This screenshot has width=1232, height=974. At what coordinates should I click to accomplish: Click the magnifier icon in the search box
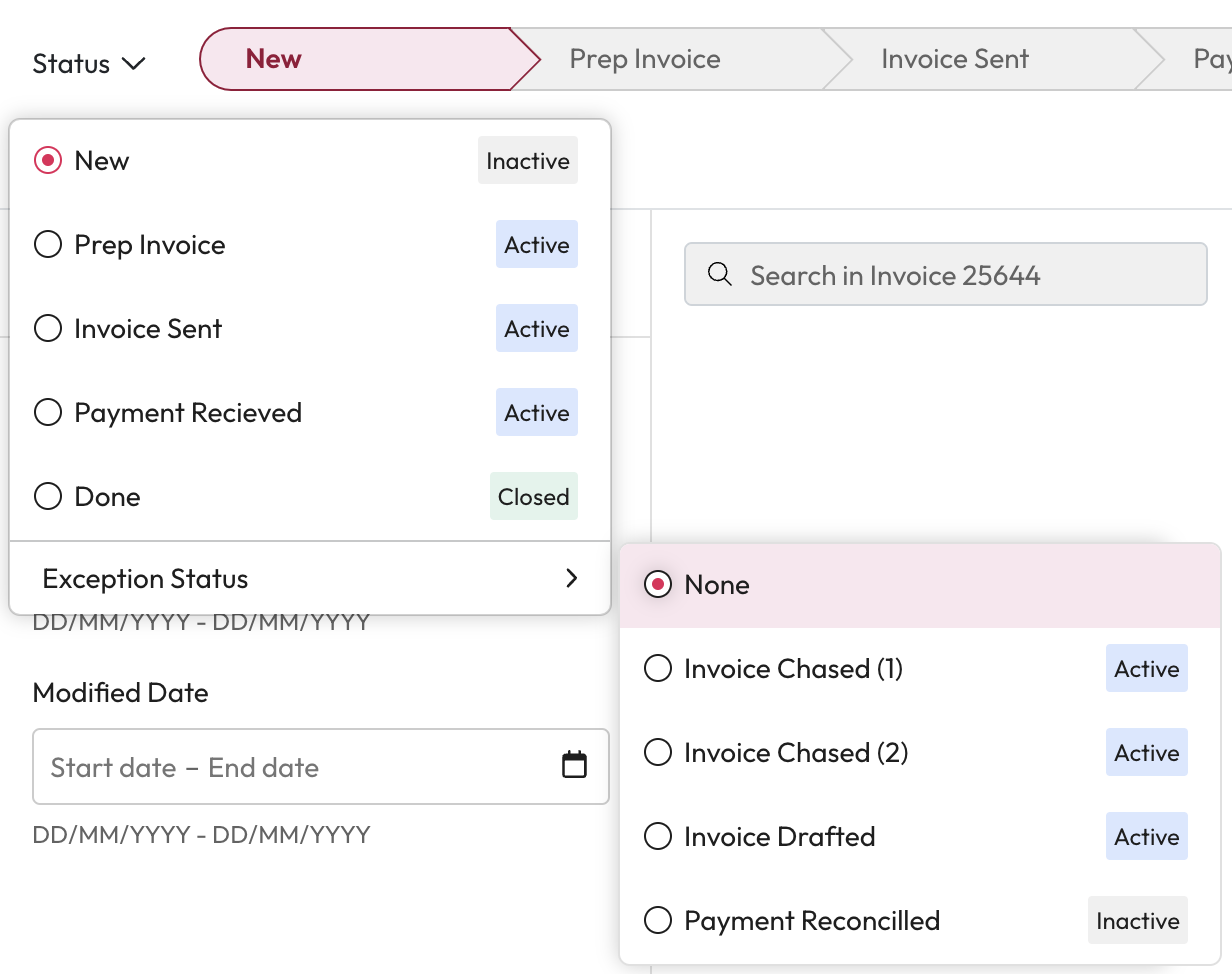click(719, 274)
